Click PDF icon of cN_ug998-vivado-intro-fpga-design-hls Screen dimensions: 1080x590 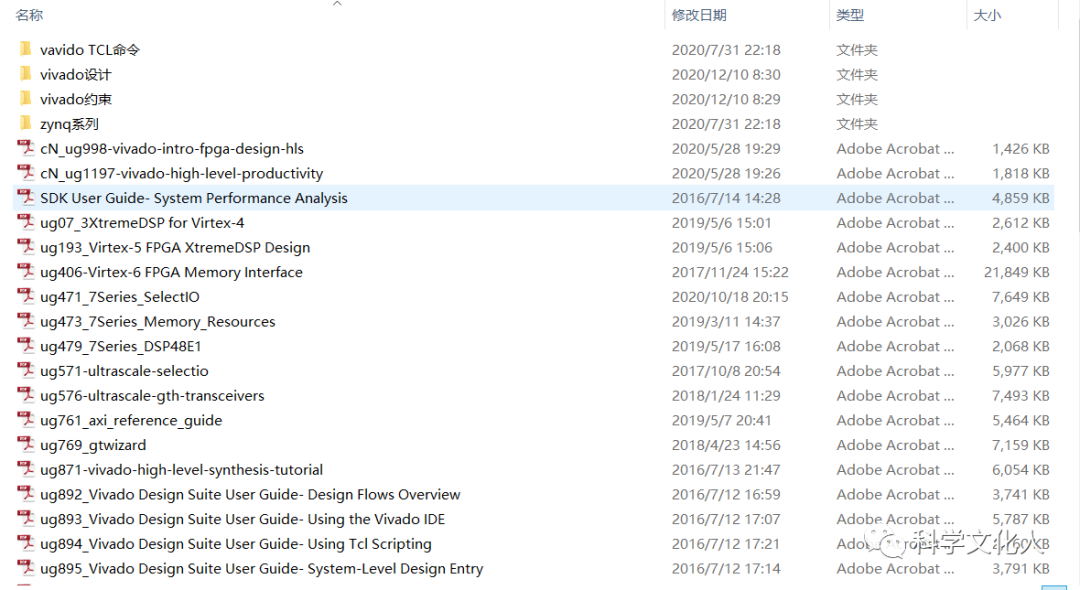pos(25,148)
